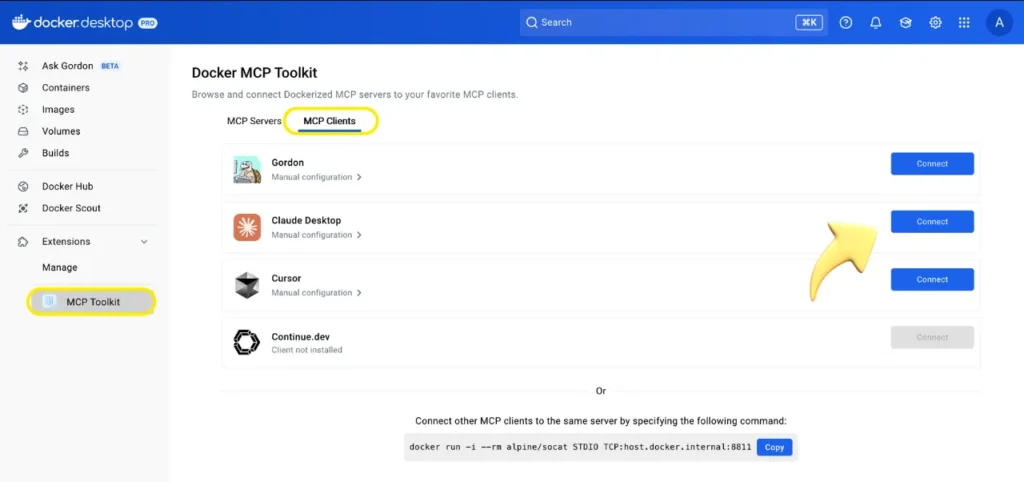Connect the Gordon client
Screen dimensions: 1024x482
(932, 164)
